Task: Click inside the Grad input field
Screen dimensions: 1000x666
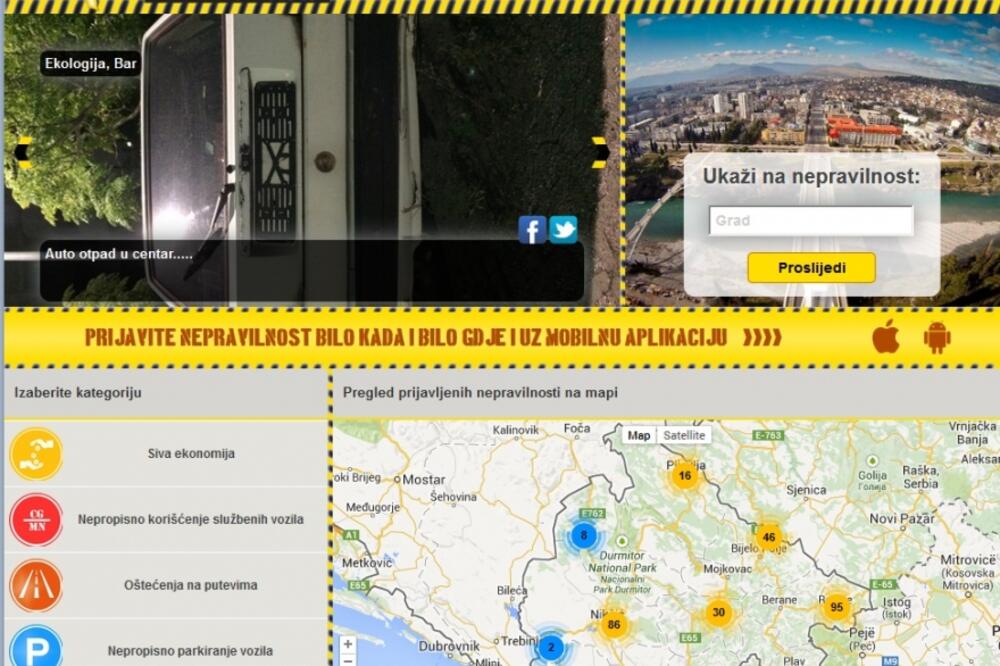Action: [811, 220]
